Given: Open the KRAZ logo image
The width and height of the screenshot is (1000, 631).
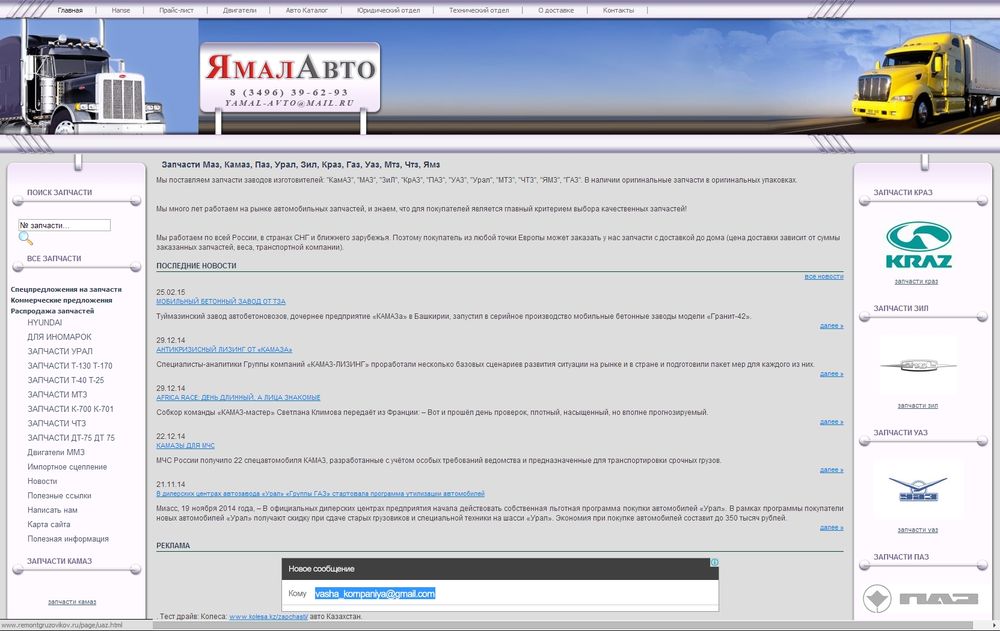Looking at the screenshot, I should (x=918, y=245).
